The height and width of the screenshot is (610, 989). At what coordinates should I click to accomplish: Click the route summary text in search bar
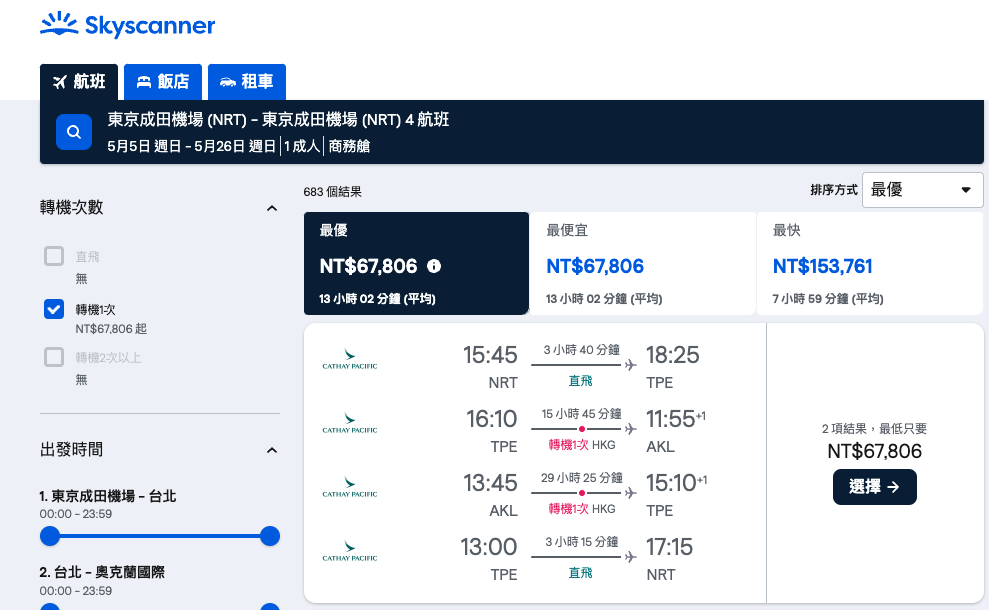point(278,119)
